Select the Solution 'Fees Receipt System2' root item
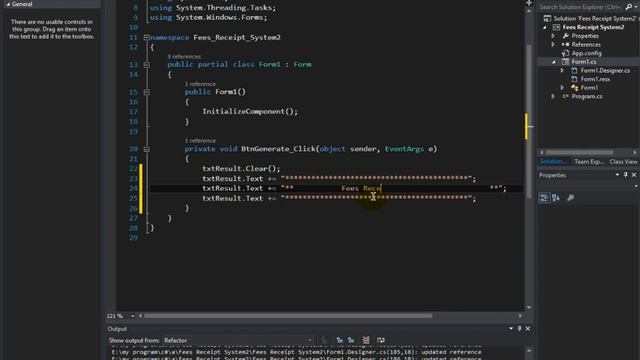The width and height of the screenshot is (640, 360). click(596, 18)
